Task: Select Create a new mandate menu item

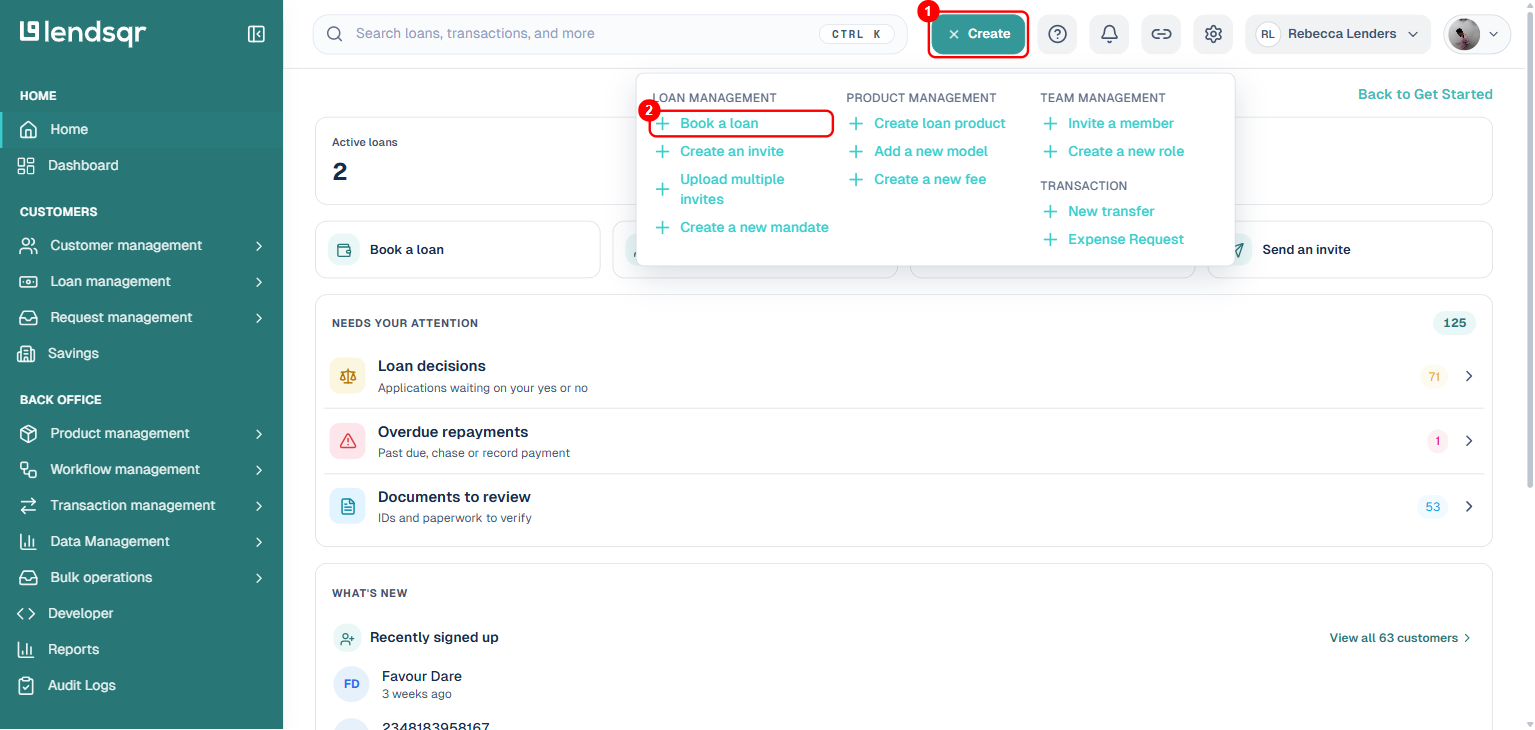Action: pos(741,228)
